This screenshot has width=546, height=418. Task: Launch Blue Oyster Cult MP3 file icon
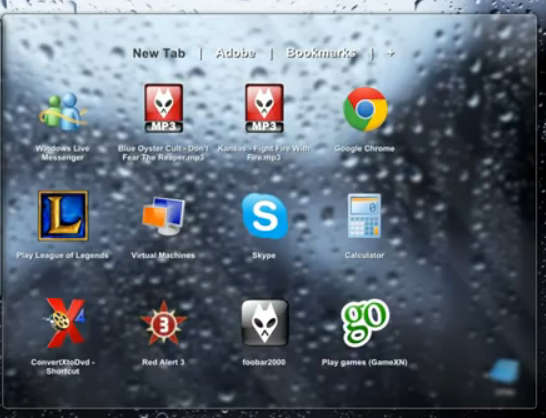coord(164,108)
